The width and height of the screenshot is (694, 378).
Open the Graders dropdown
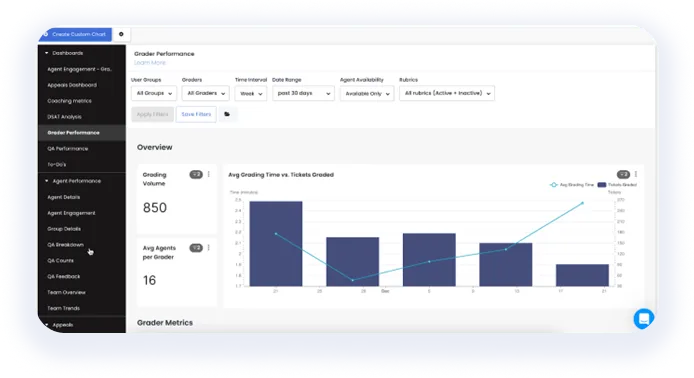point(205,93)
